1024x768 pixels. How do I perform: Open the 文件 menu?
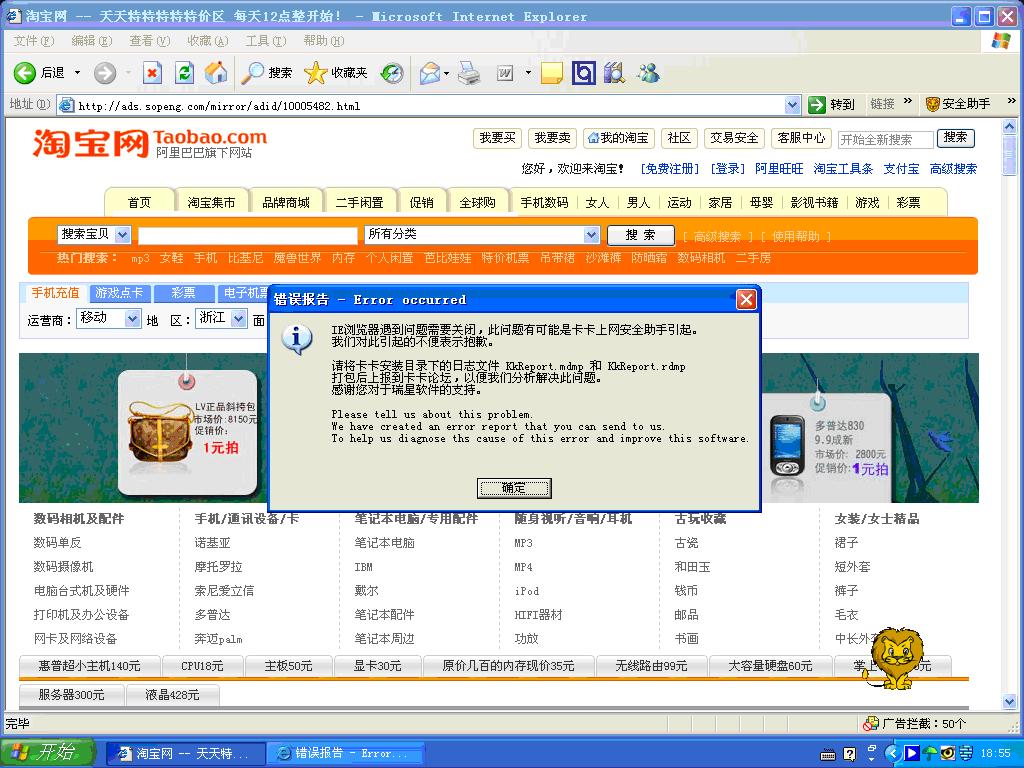click(x=33, y=41)
